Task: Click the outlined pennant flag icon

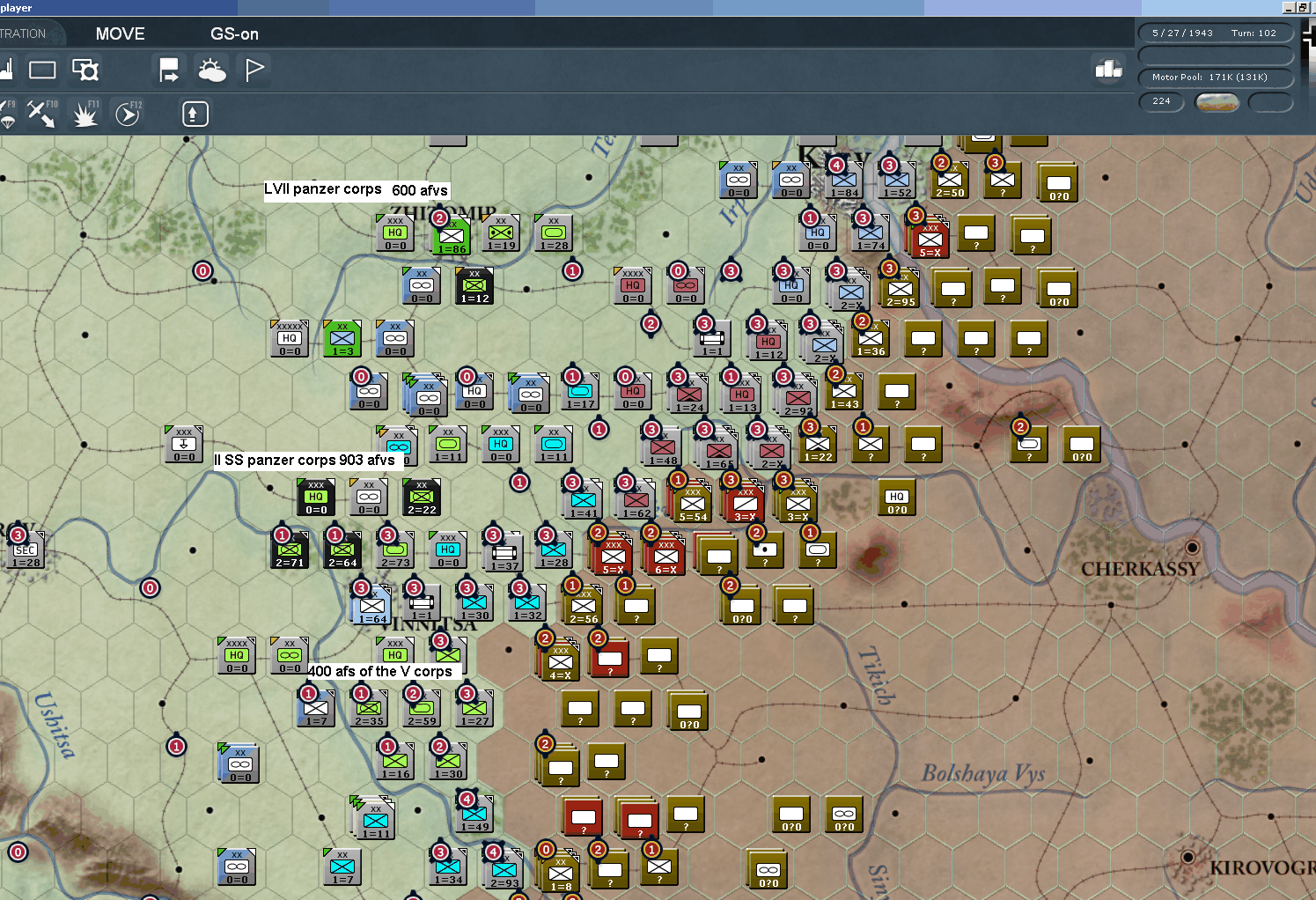Action: (254, 70)
